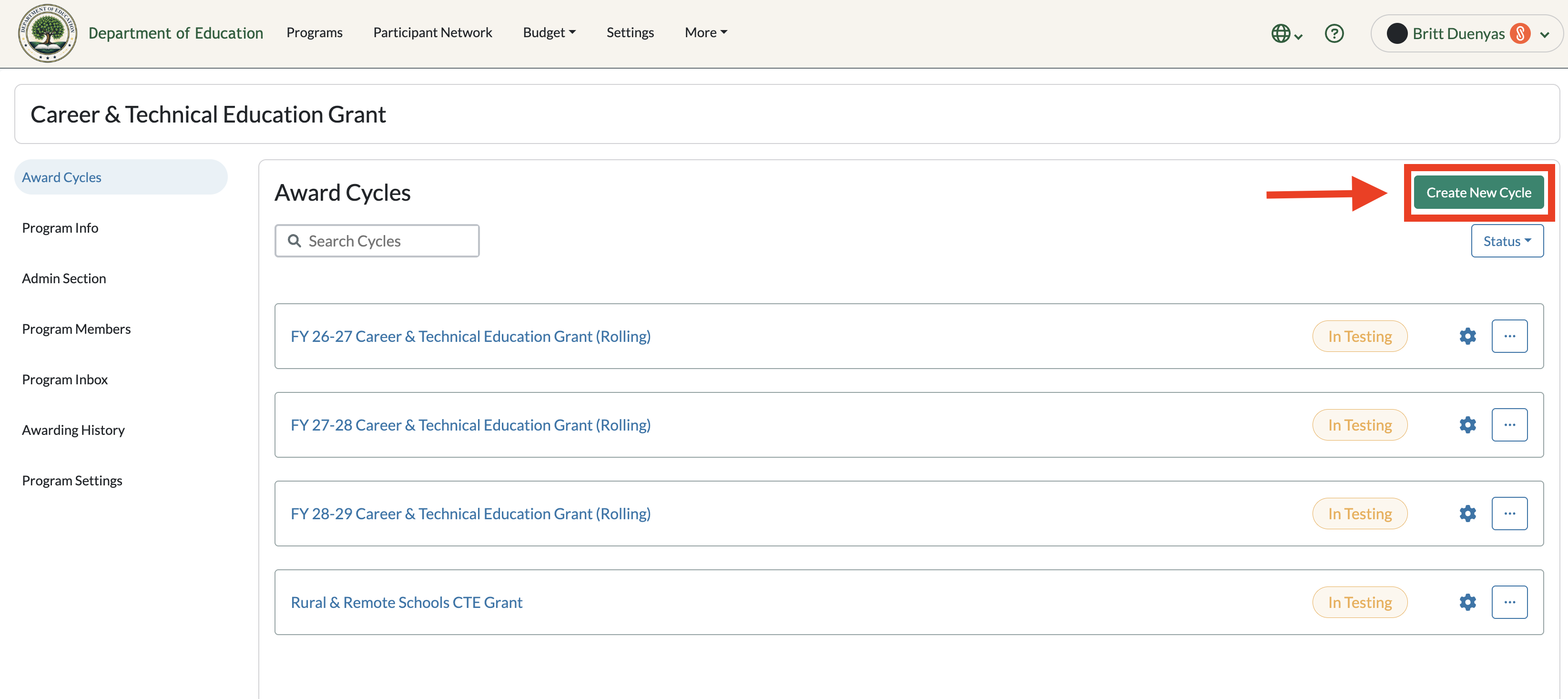Screen dimensions: 1568x699
Task: Open the Programs nav item
Action: pos(315,33)
